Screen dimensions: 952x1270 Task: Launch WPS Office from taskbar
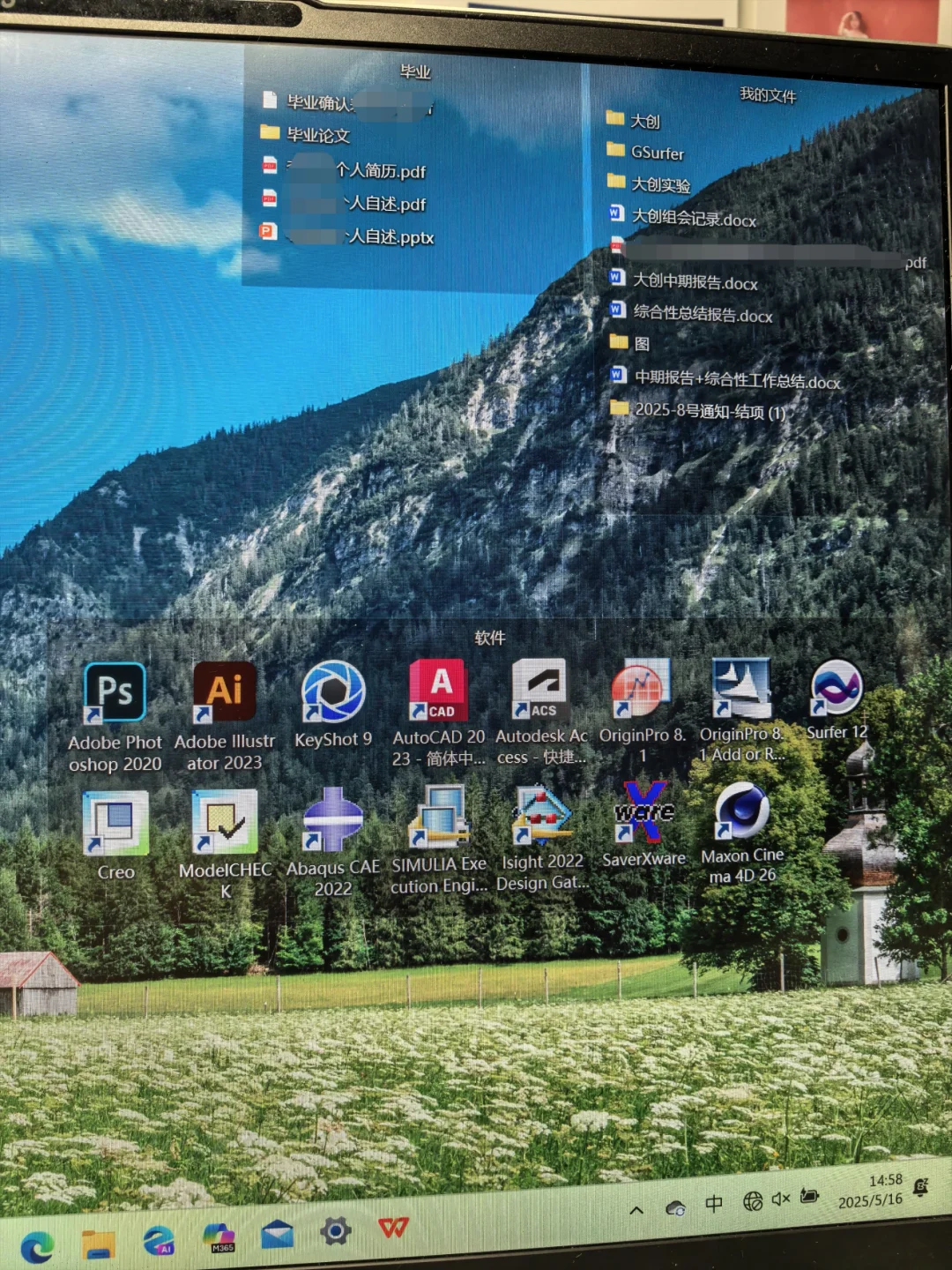[393, 1227]
